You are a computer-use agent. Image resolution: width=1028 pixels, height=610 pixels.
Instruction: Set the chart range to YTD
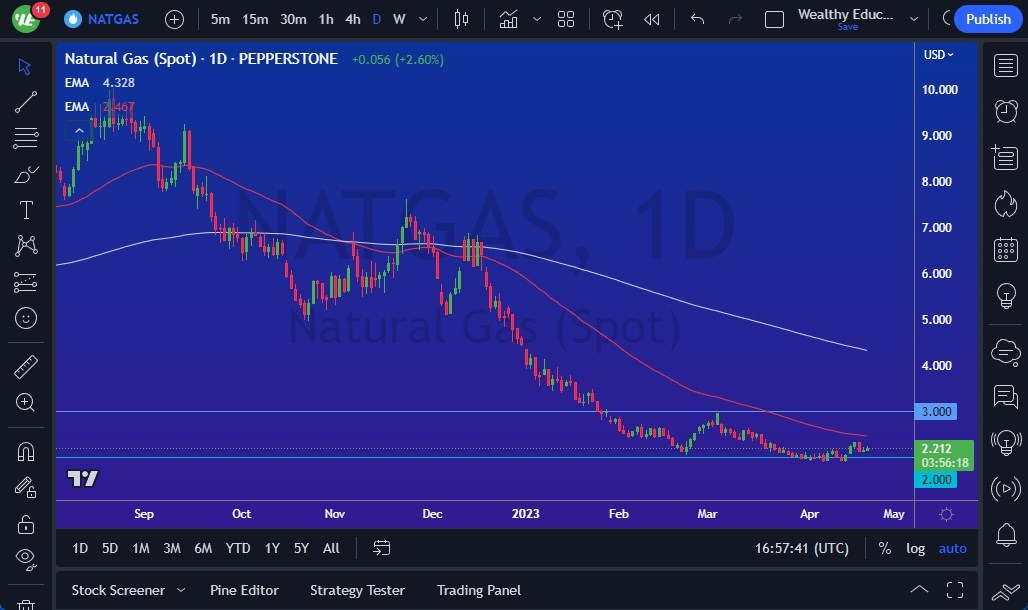(237, 548)
